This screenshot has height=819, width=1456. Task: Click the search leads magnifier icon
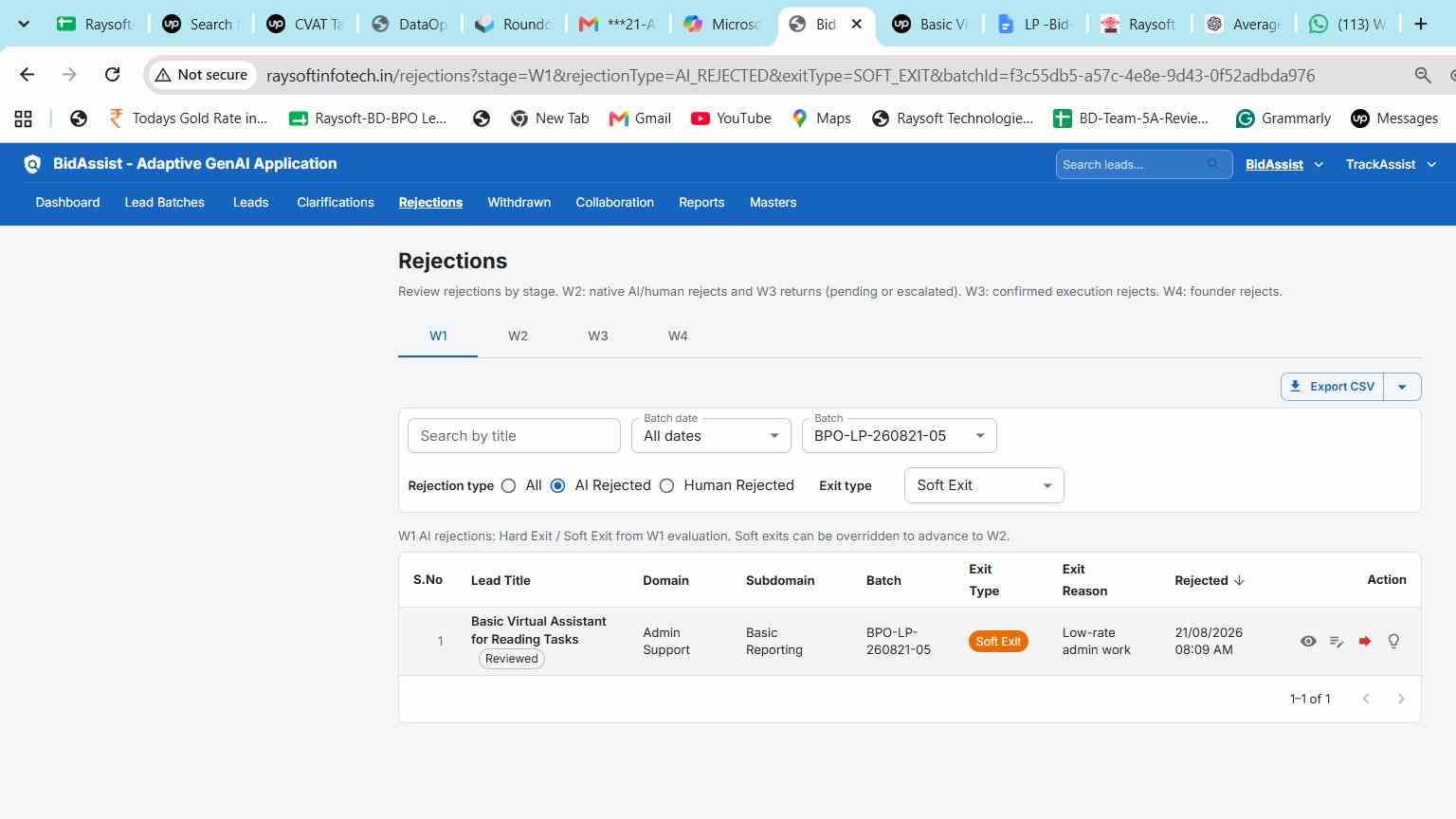click(x=1213, y=164)
